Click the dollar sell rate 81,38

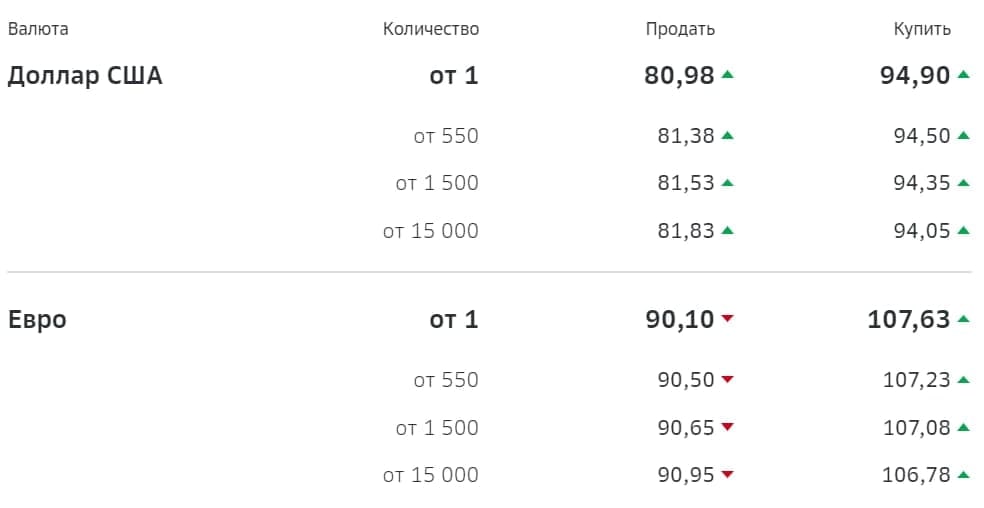click(686, 136)
